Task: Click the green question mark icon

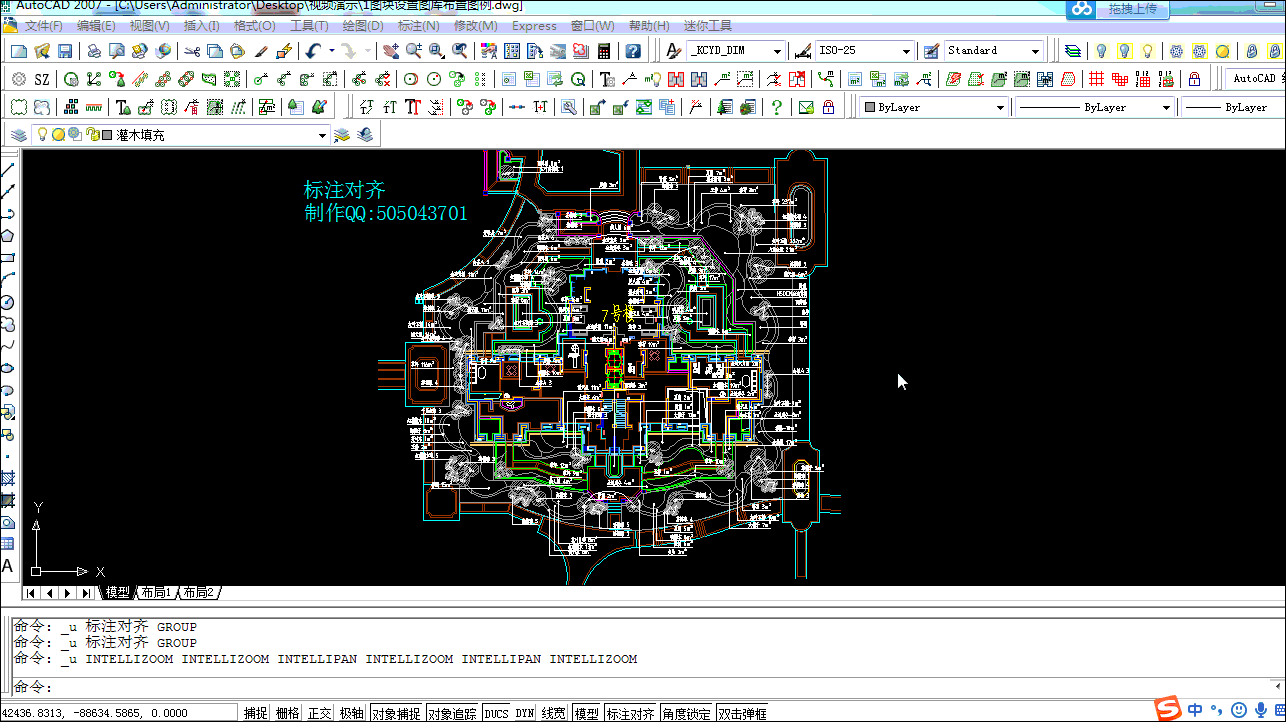Action: coord(777,107)
